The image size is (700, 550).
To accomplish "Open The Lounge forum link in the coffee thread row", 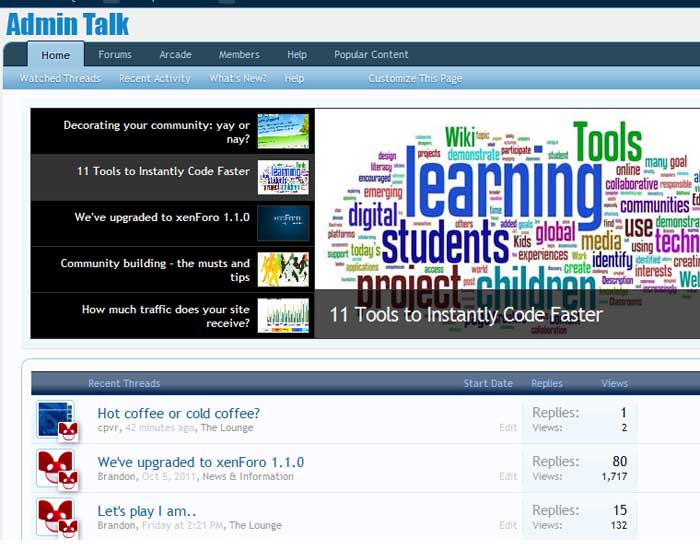I will (227, 428).
